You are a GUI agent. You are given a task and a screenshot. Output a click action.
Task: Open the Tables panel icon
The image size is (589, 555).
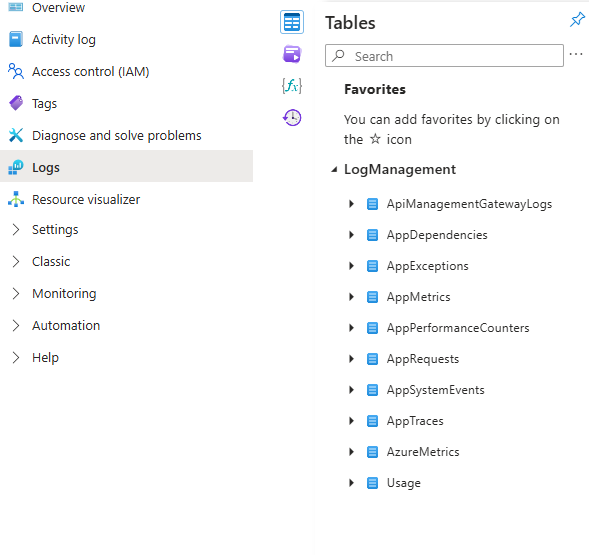[292, 22]
